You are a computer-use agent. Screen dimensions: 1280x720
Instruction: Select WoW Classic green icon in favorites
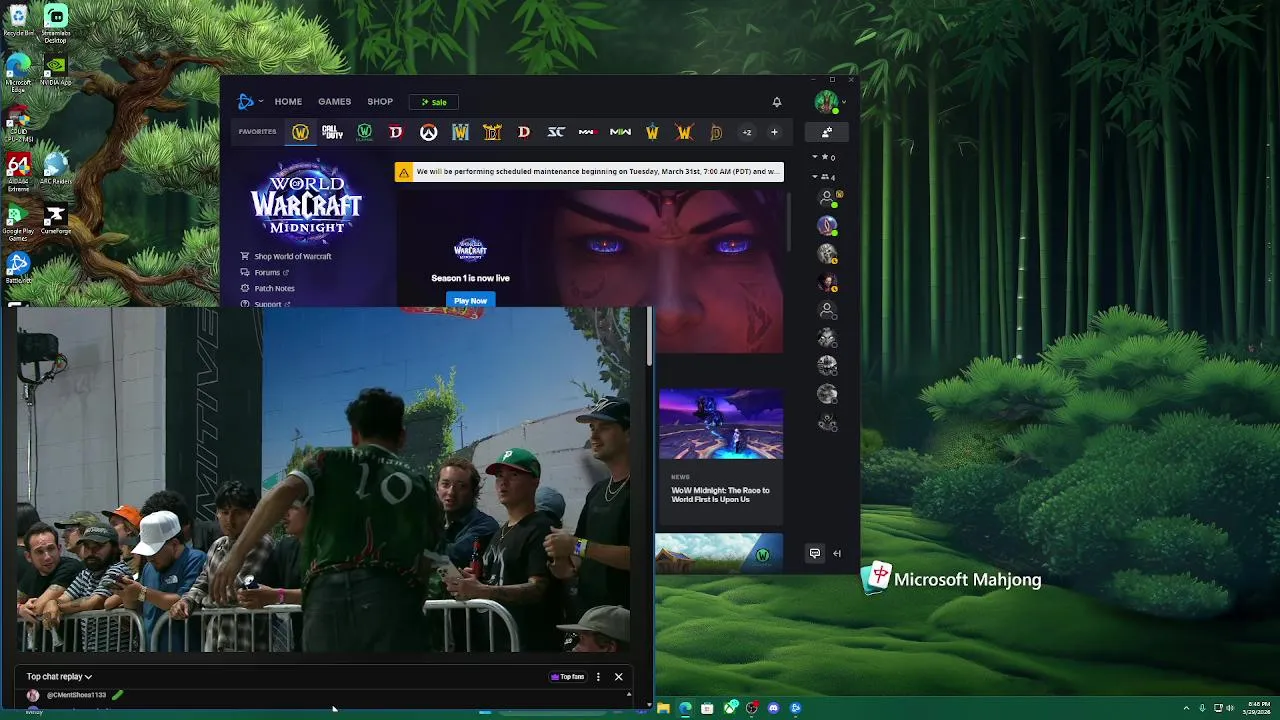tap(364, 132)
